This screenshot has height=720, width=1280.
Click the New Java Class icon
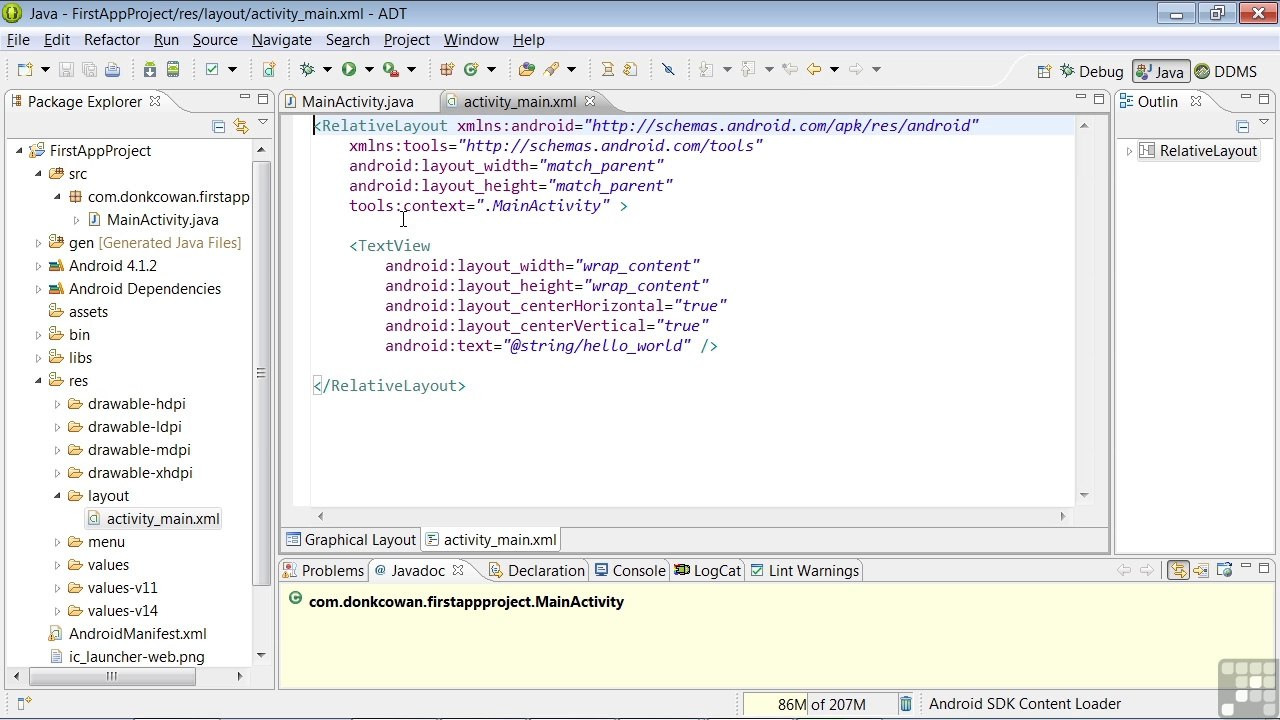(x=470, y=69)
